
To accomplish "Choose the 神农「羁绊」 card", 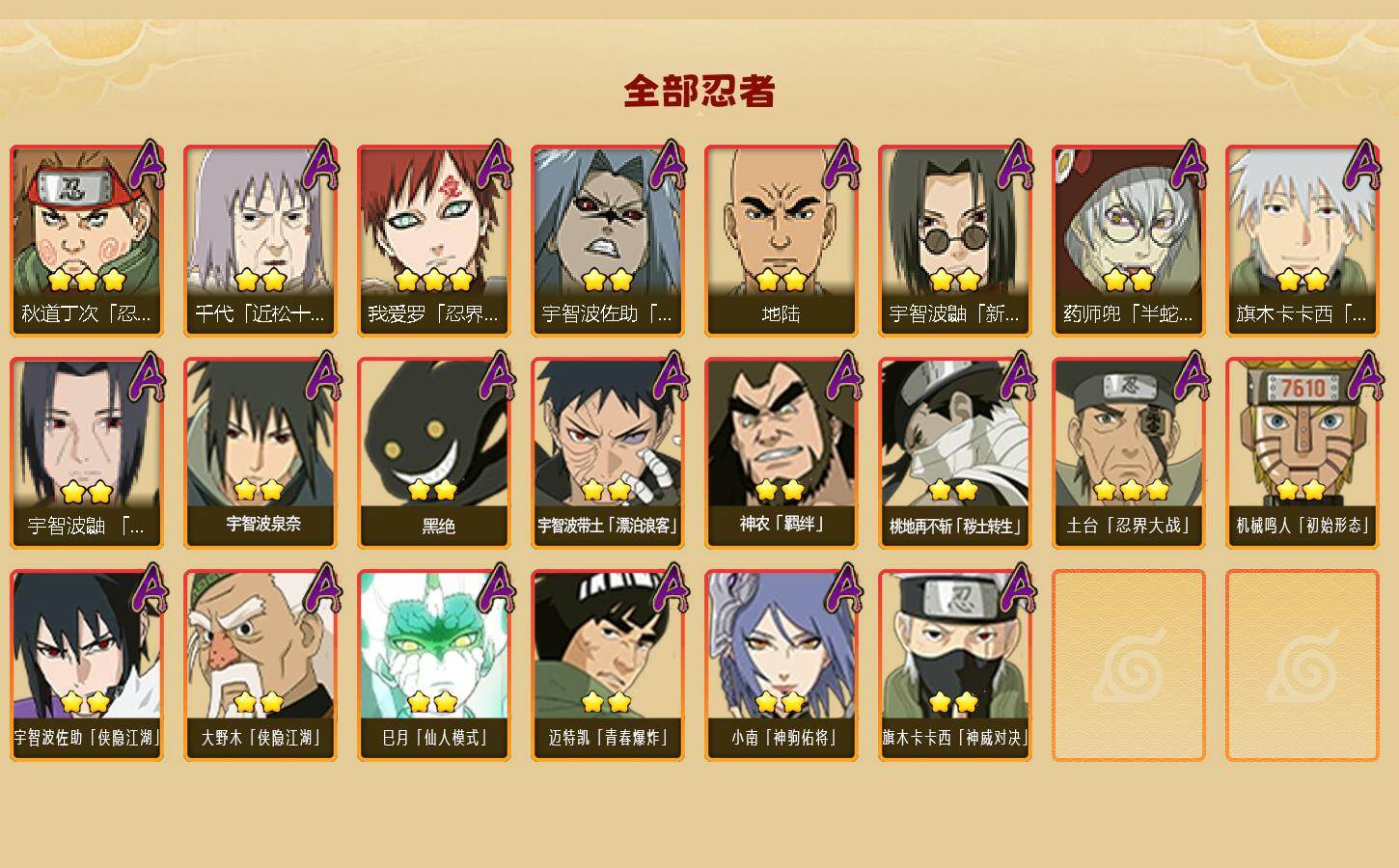I will (782, 453).
